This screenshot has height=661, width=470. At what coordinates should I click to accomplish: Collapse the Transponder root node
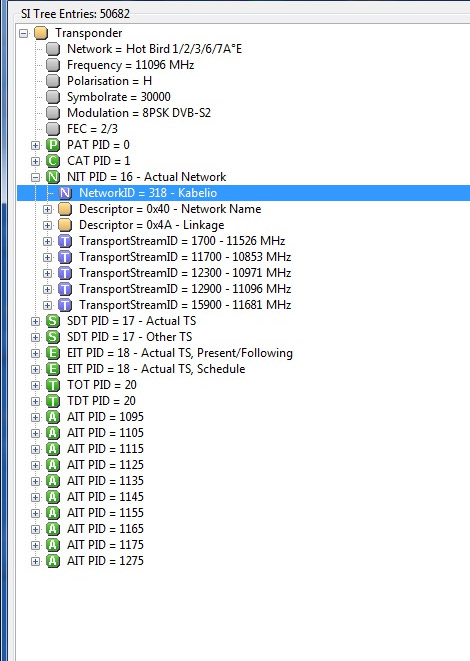click(24, 33)
